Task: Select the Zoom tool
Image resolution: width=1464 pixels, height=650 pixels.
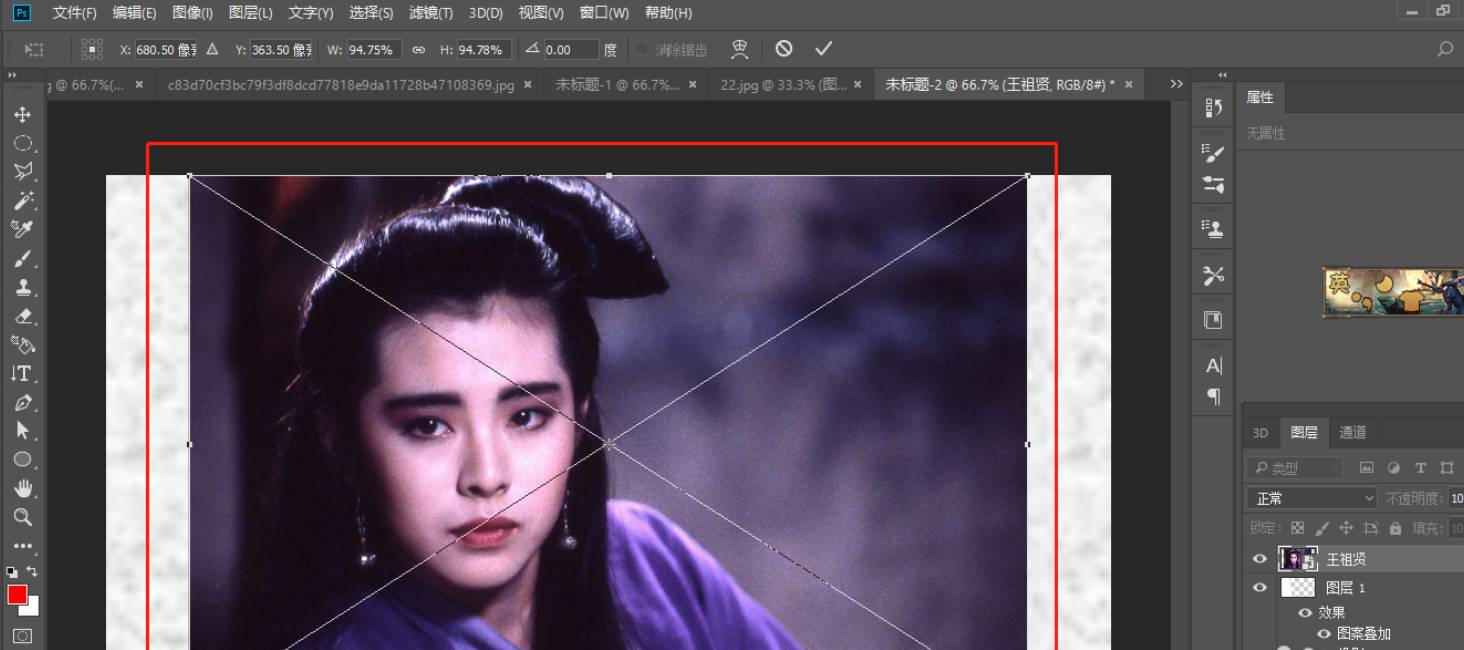Action: coord(22,517)
